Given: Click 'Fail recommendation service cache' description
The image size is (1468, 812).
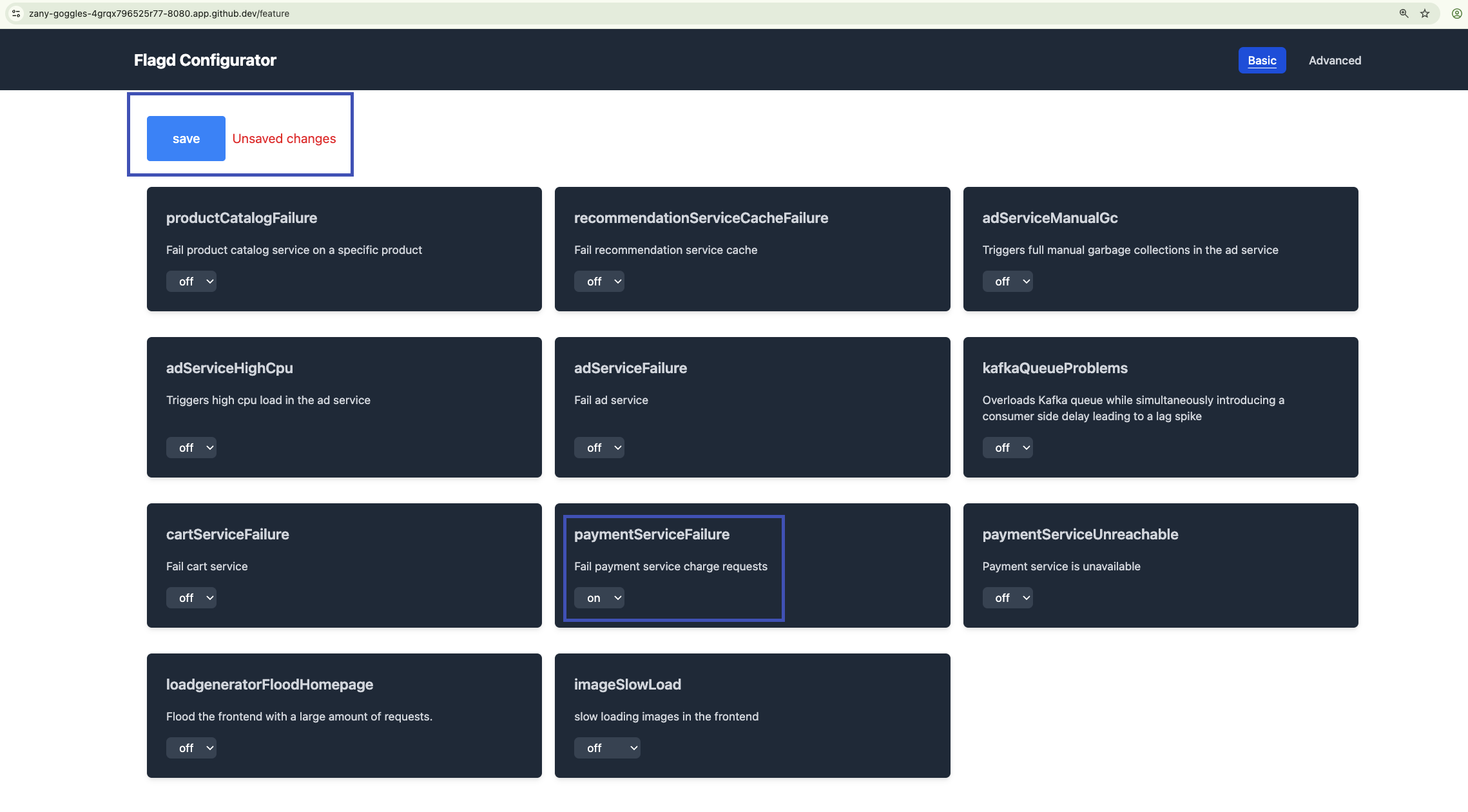Looking at the screenshot, I should tap(666, 250).
